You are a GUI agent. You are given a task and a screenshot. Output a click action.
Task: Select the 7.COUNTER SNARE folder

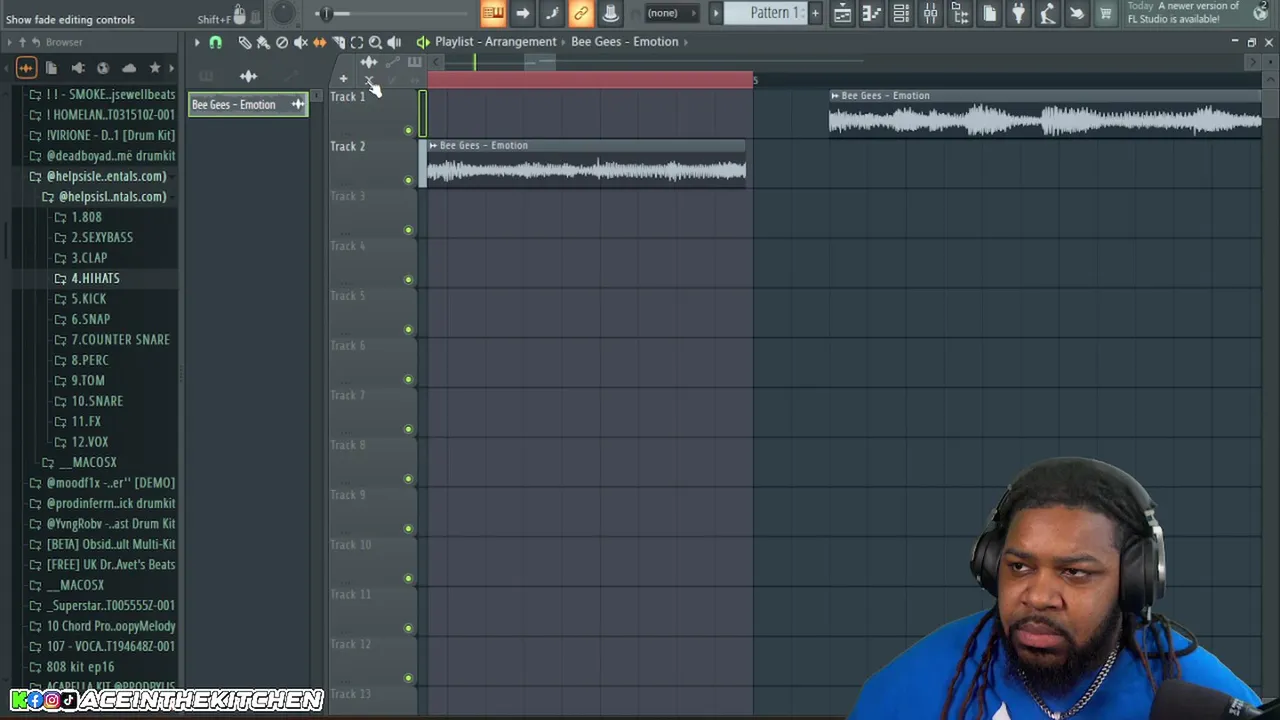coord(111,340)
